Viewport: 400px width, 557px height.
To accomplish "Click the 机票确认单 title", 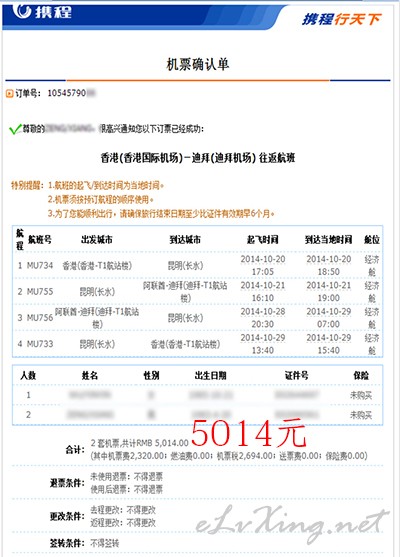I will (198, 65).
